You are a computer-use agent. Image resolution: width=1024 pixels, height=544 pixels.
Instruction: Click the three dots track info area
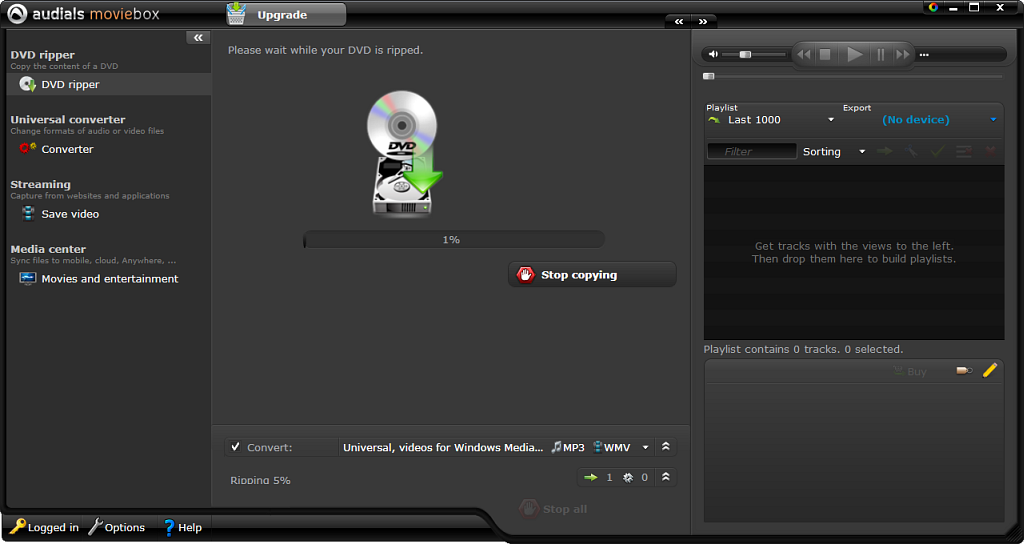click(923, 55)
